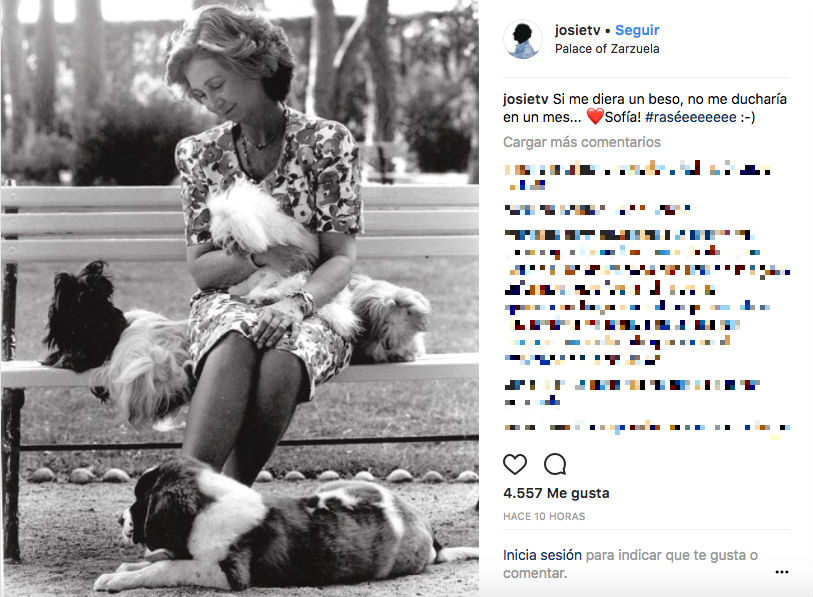Click the #raséeeeeeee hashtag
Viewport: 813px width, 597px height.
tap(691, 117)
